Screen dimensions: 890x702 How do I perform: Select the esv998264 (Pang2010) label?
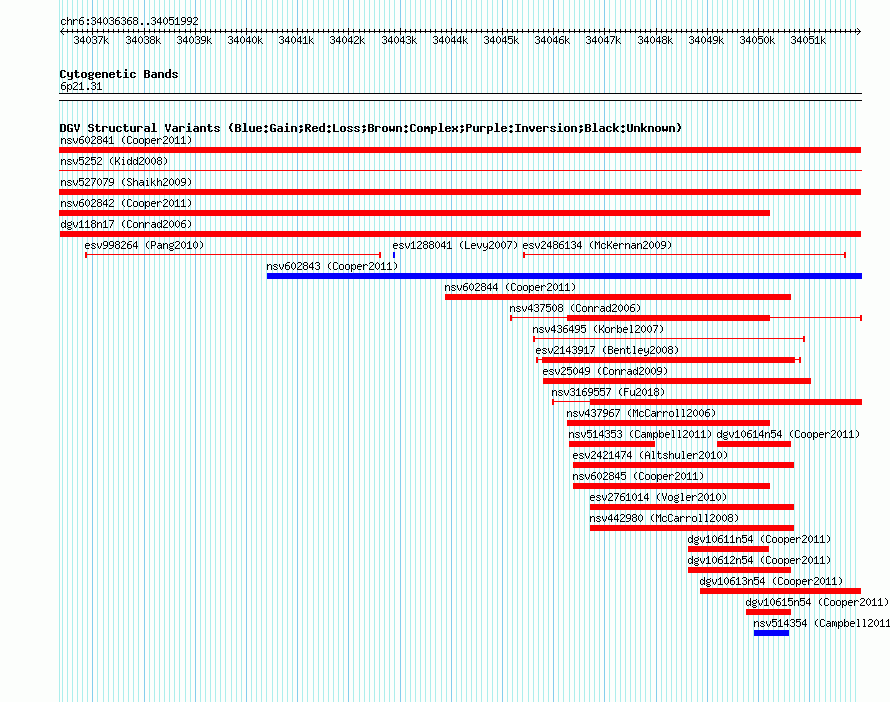pyautogui.click(x=144, y=245)
